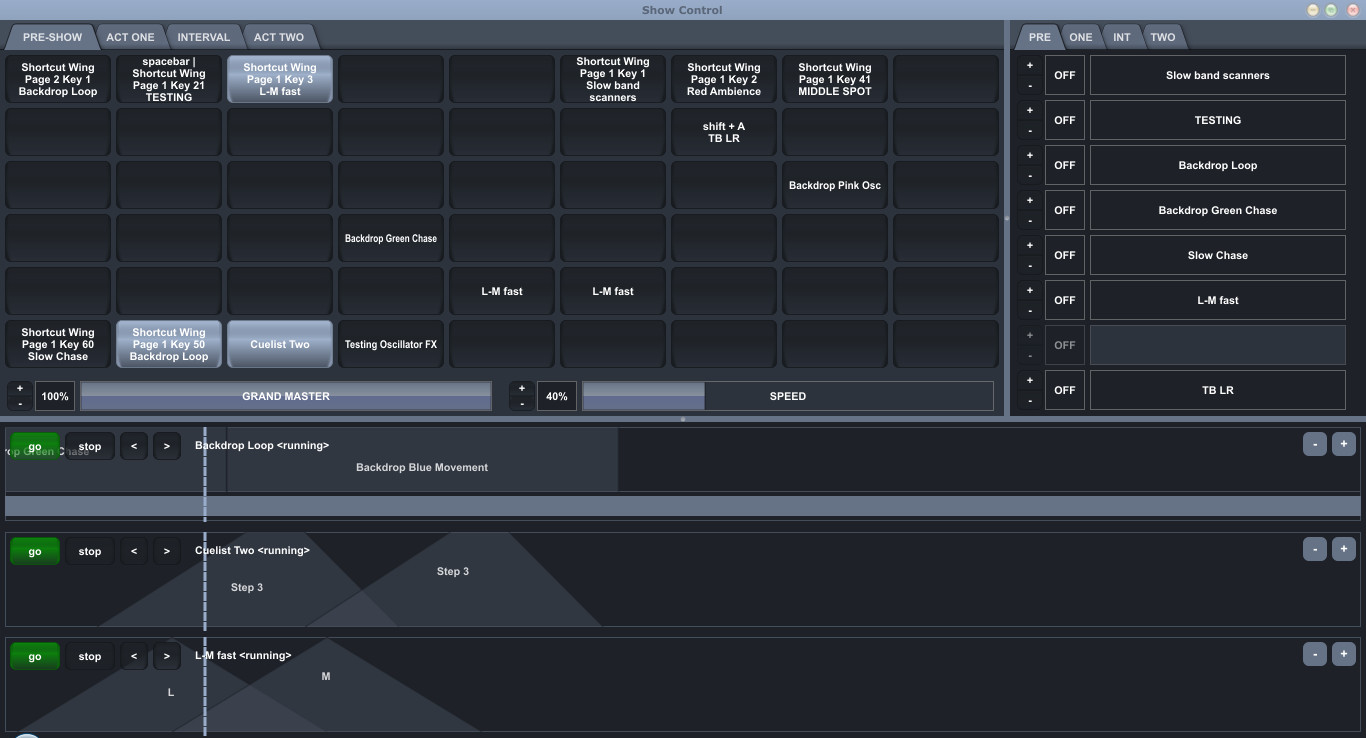The width and height of the screenshot is (1366, 738).
Task: Stop the Backdrop Loop cuelist
Action: pos(90,446)
